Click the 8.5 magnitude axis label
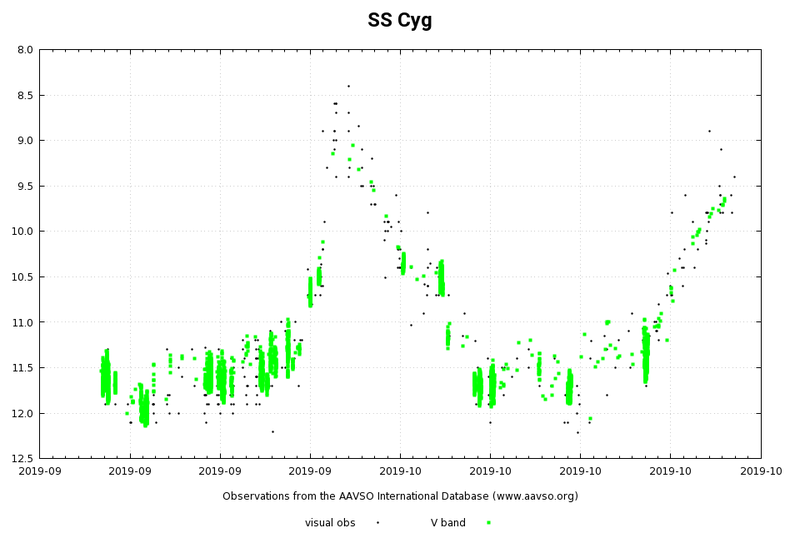Viewport: 800px width, 533px height. (26, 95)
